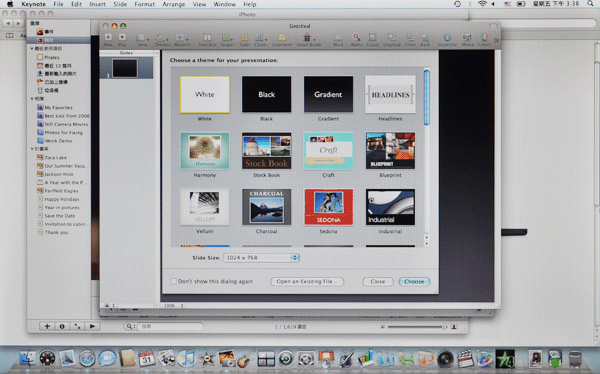
Task: Open the File menu
Action: point(58,4)
